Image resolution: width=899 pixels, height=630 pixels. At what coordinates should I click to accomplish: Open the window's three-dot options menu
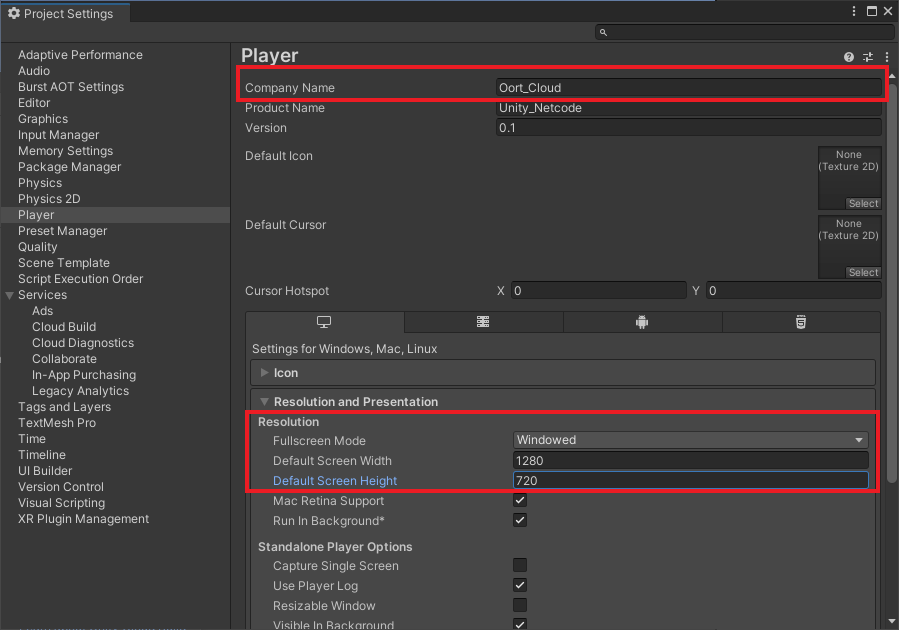pyautogui.click(x=854, y=11)
